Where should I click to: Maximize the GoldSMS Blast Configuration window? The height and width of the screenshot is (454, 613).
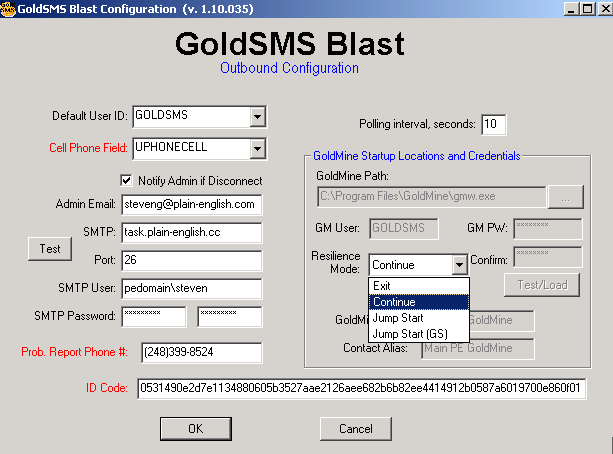point(588,9)
